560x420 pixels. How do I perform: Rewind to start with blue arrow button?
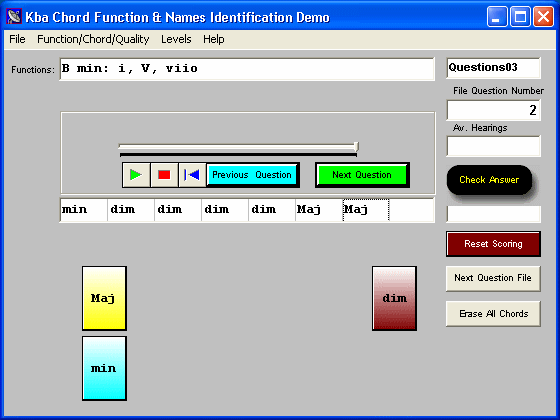[192, 175]
